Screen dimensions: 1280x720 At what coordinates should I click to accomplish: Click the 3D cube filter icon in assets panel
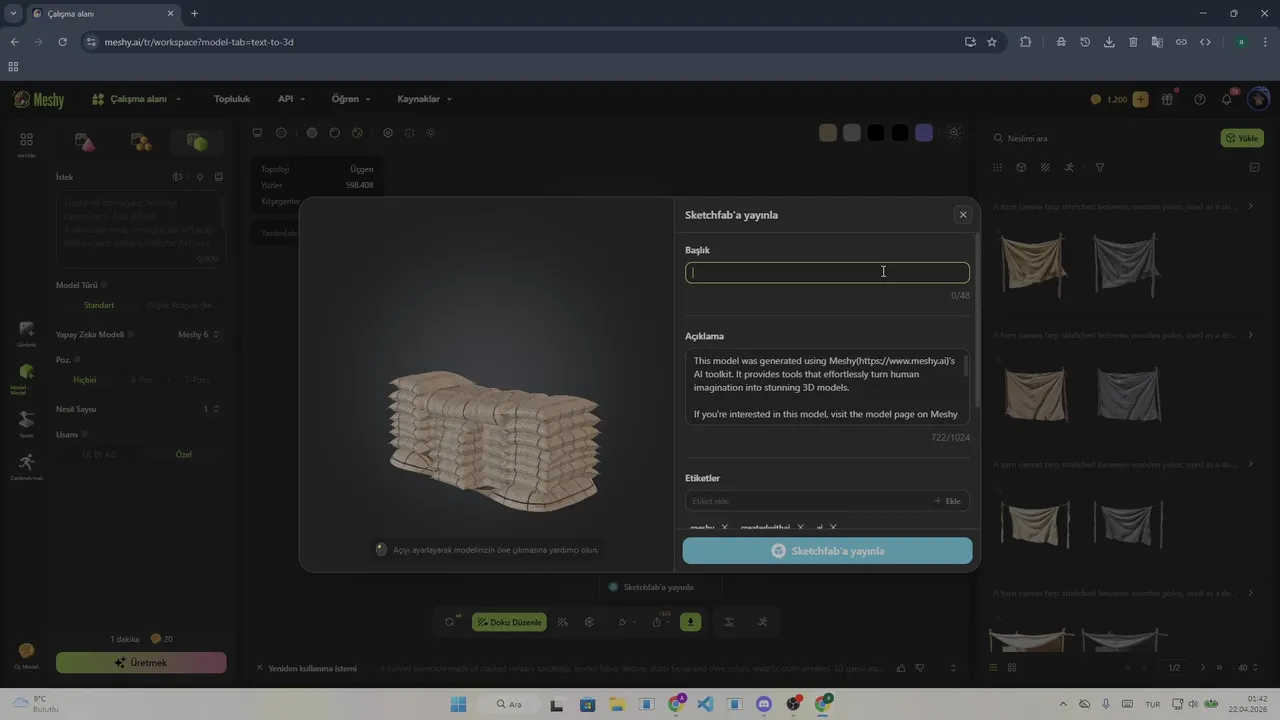pyautogui.click(x=1021, y=168)
